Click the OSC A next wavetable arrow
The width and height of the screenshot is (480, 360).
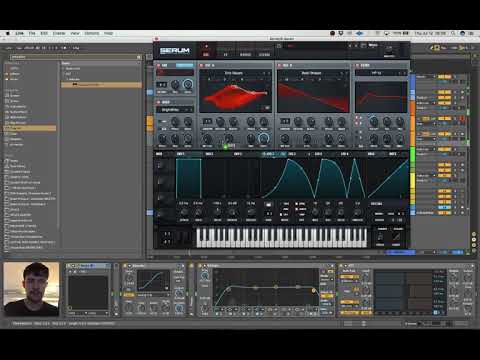(x=269, y=73)
